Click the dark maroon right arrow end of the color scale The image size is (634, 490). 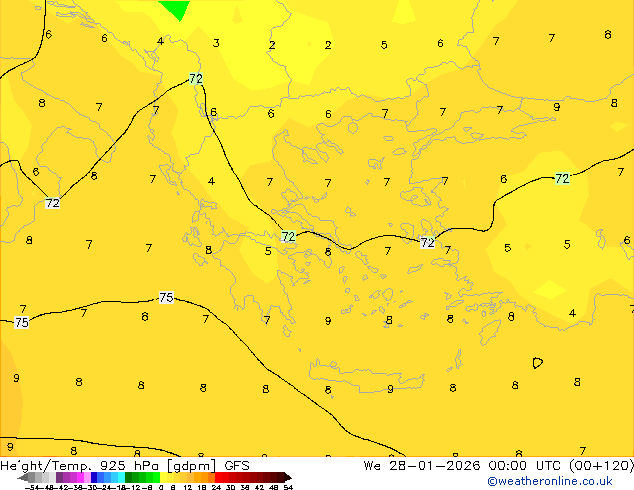[288, 477]
